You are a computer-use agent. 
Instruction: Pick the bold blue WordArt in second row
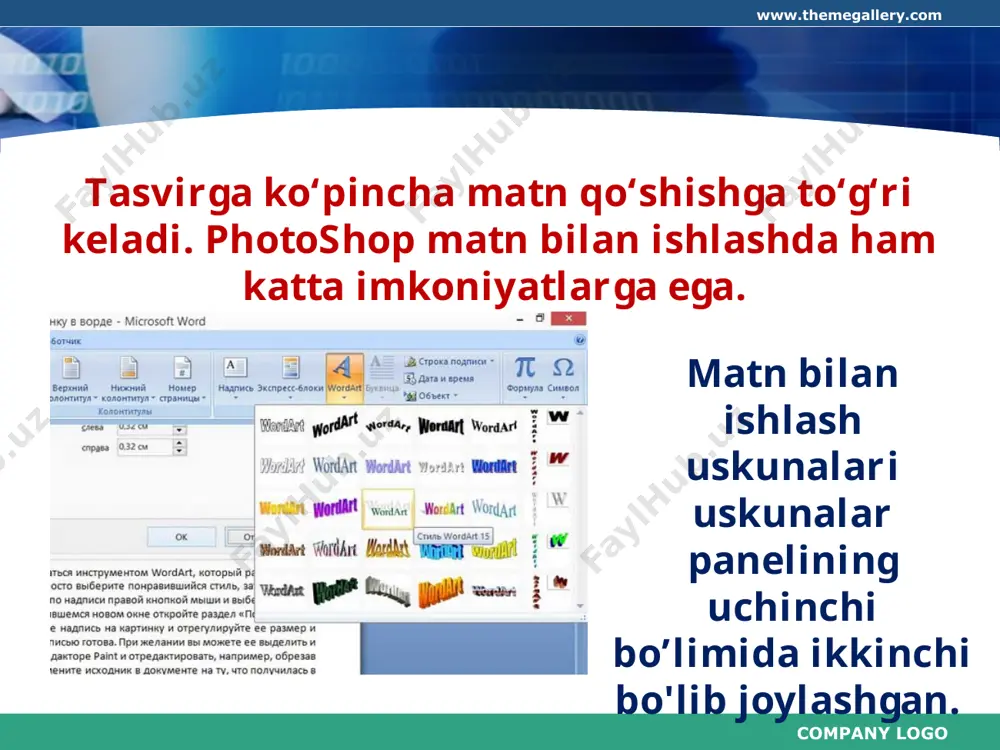pos(494,466)
